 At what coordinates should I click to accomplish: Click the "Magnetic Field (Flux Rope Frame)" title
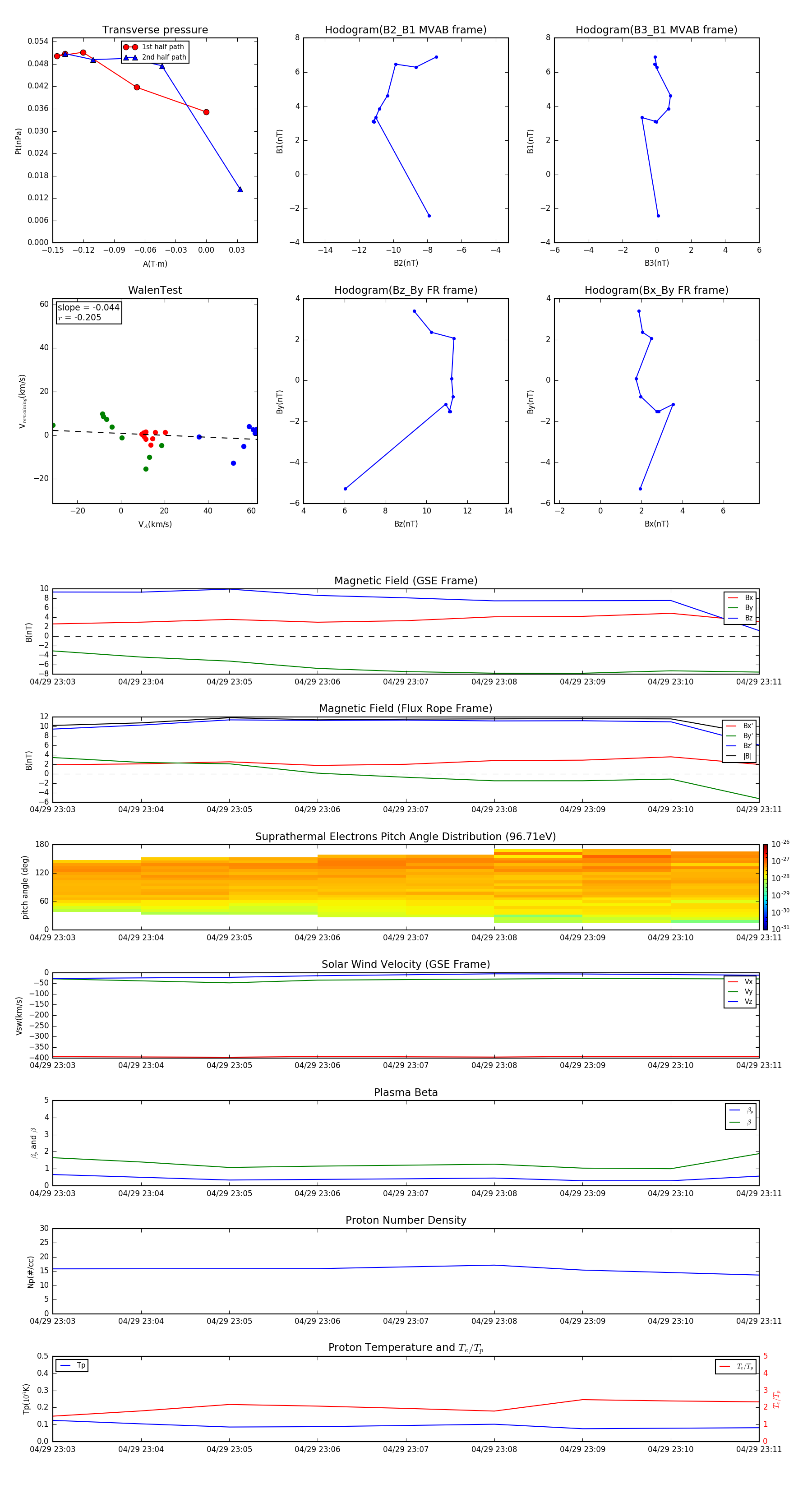(406, 709)
